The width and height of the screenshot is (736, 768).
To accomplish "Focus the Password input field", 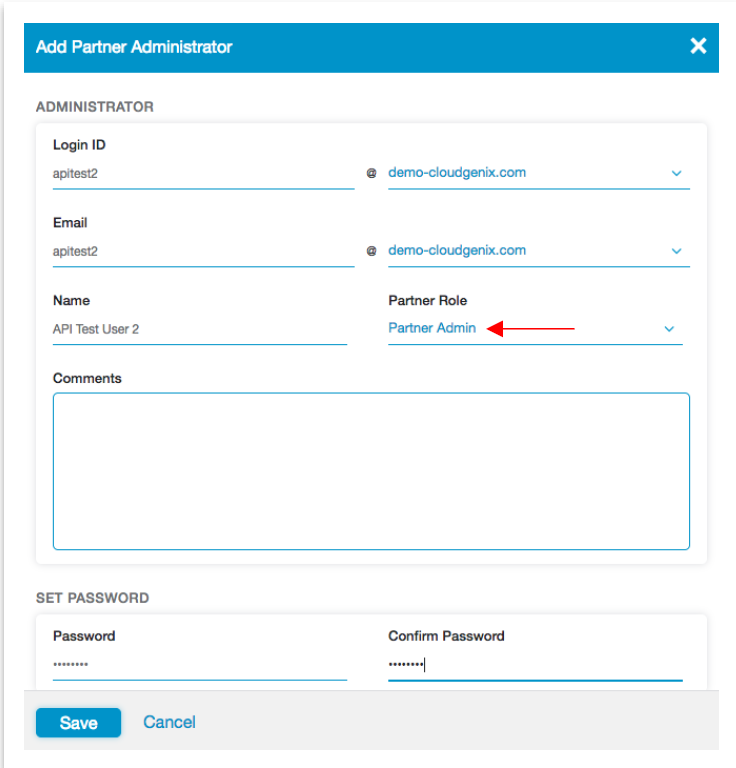I will tap(199, 665).
